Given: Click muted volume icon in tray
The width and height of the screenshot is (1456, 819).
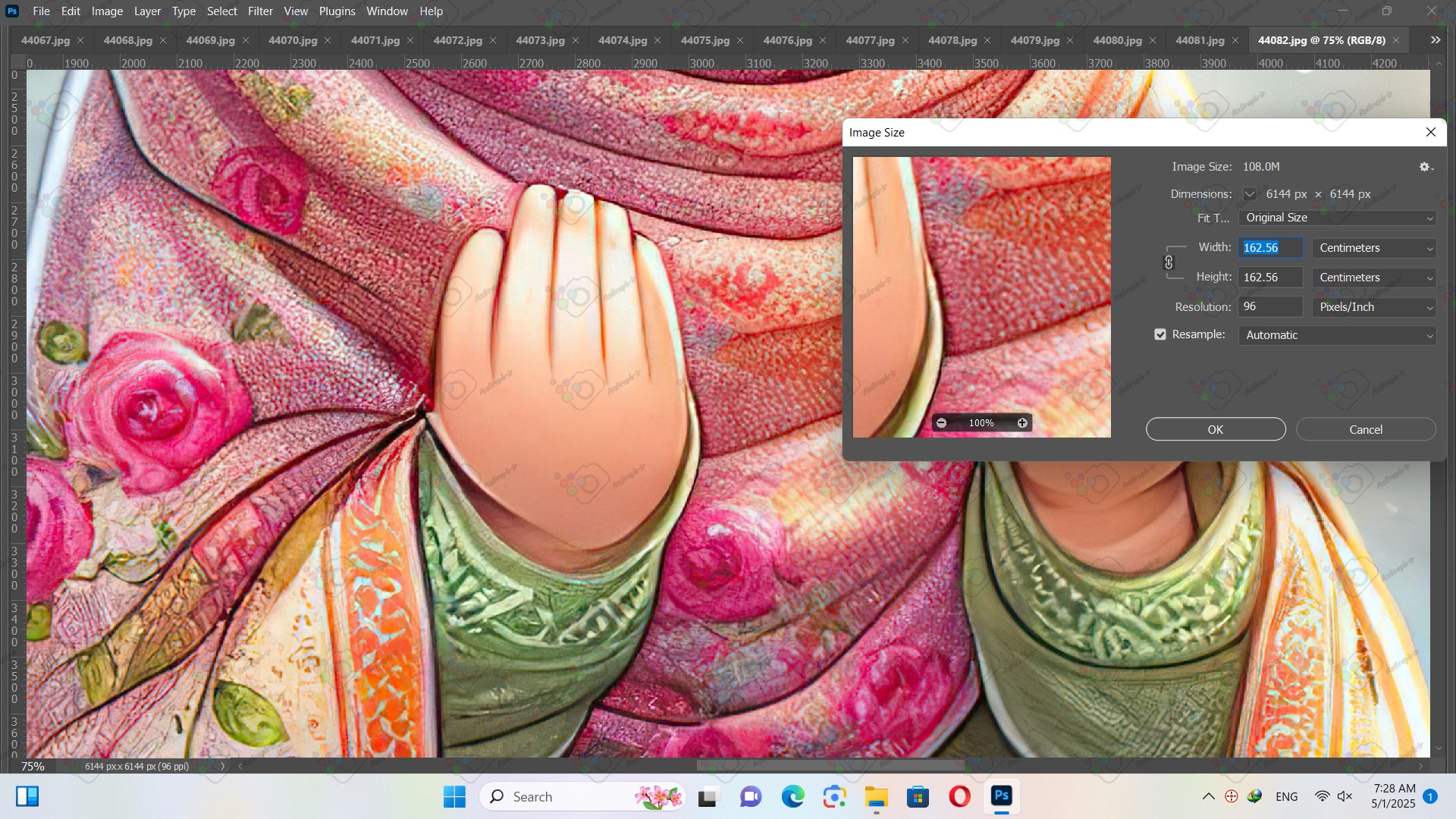Looking at the screenshot, I should [x=1345, y=797].
